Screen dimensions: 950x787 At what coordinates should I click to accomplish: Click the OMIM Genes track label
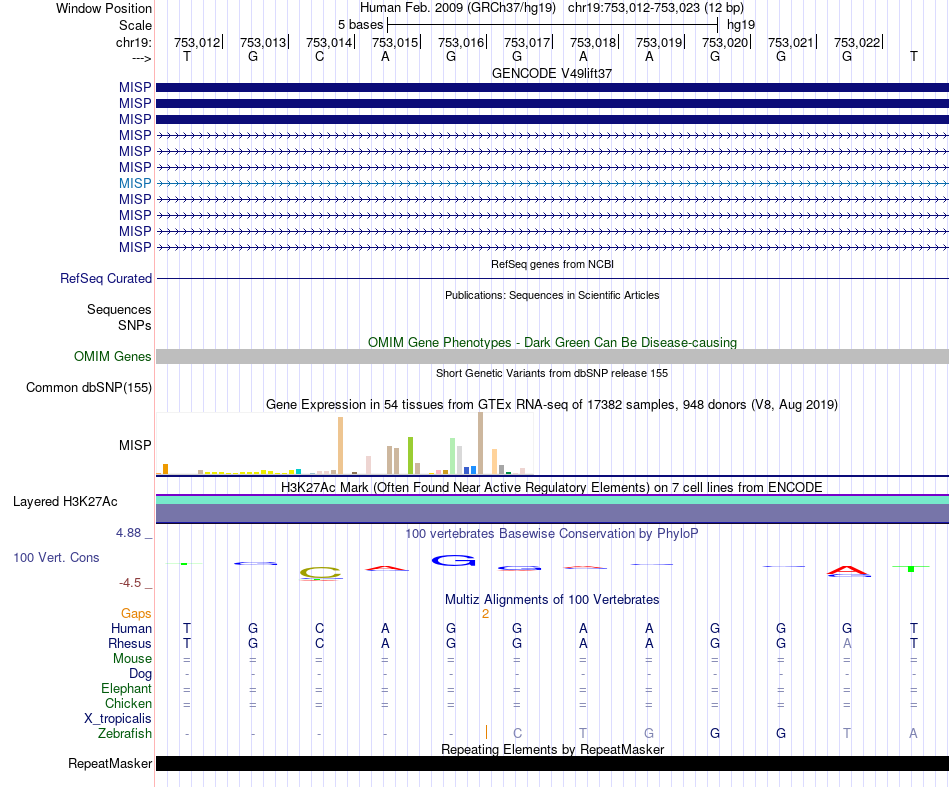click(x=112, y=356)
